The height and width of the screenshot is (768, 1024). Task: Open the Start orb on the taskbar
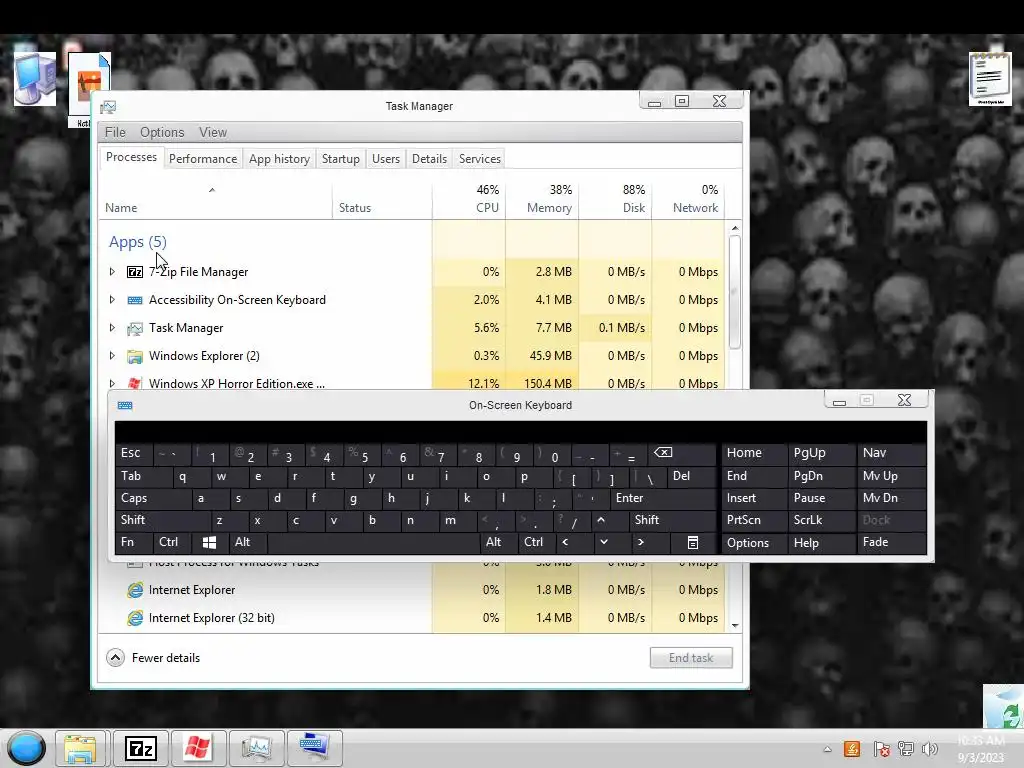coord(27,748)
